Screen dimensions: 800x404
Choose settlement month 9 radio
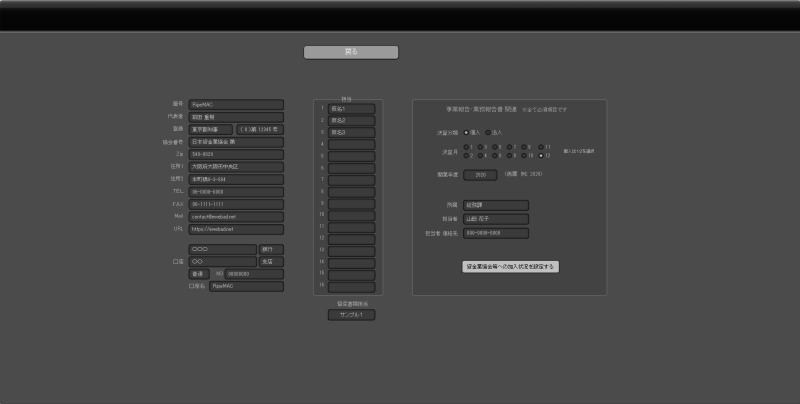coord(523,147)
